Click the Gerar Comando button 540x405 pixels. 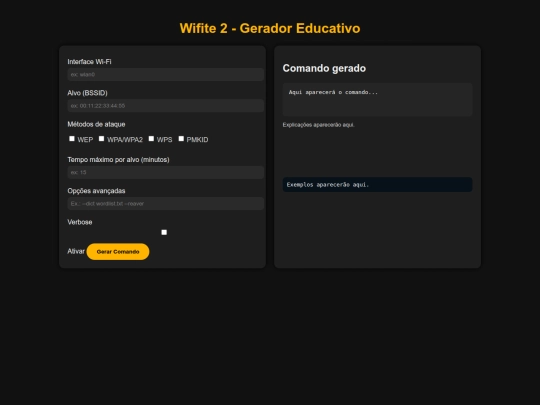coord(118,252)
